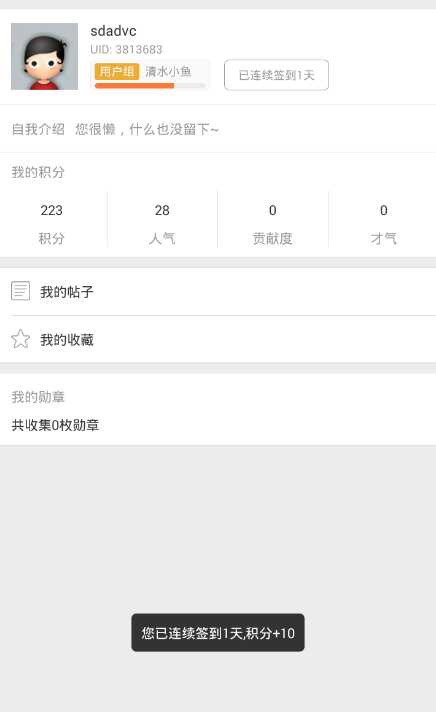The width and height of the screenshot is (436, 712).
Task: Click the document icon beside 我的帖子
Action: tap(20, 291)
